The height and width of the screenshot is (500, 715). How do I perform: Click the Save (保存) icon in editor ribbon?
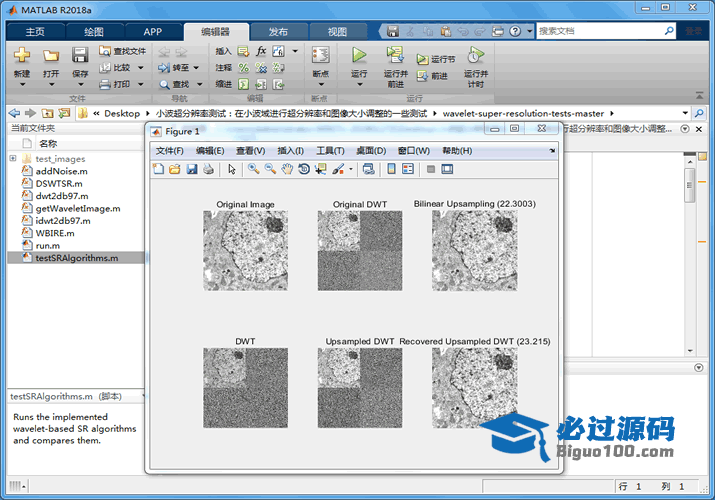click(x=80, y=56)
